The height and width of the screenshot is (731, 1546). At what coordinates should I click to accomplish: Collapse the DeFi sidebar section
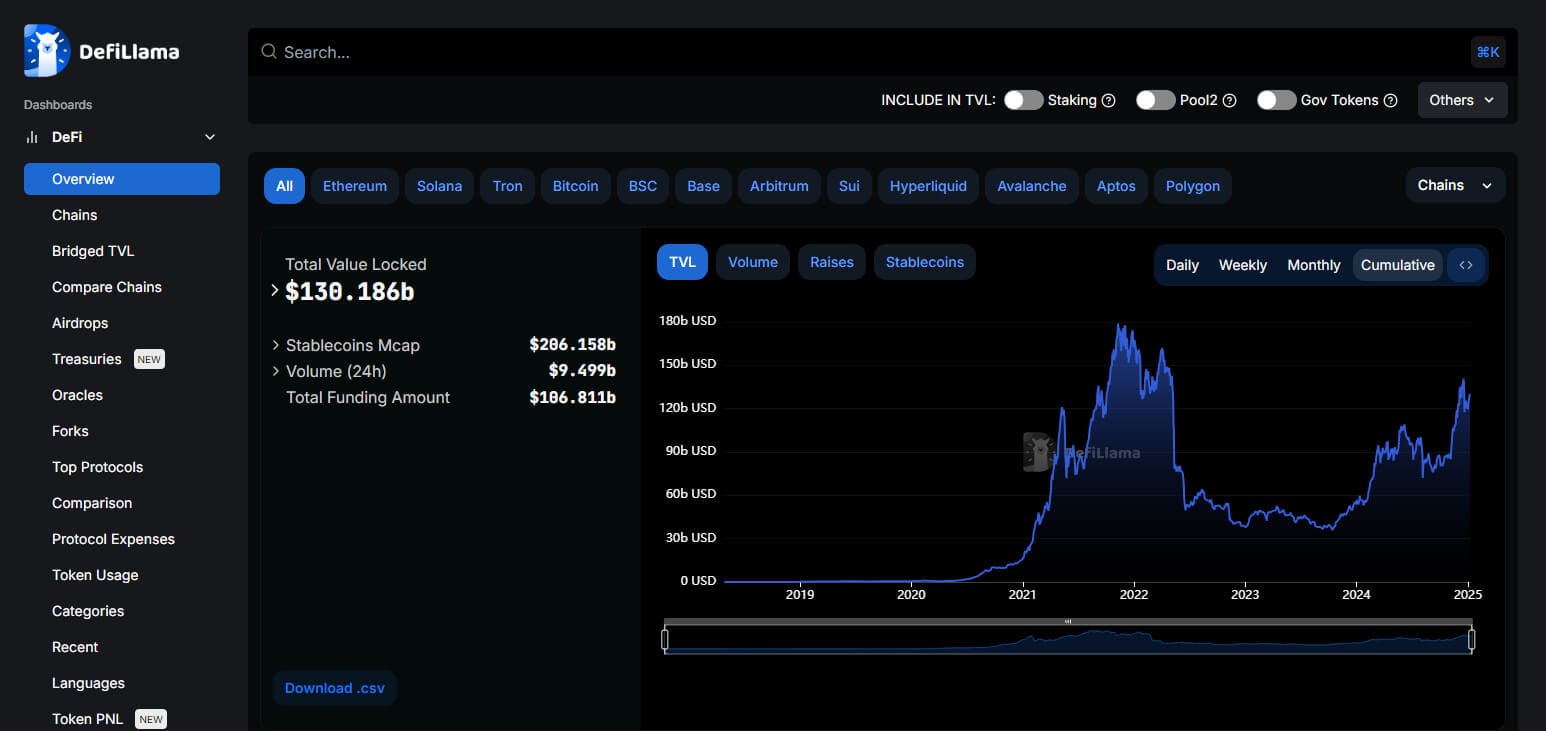point(210,137)
